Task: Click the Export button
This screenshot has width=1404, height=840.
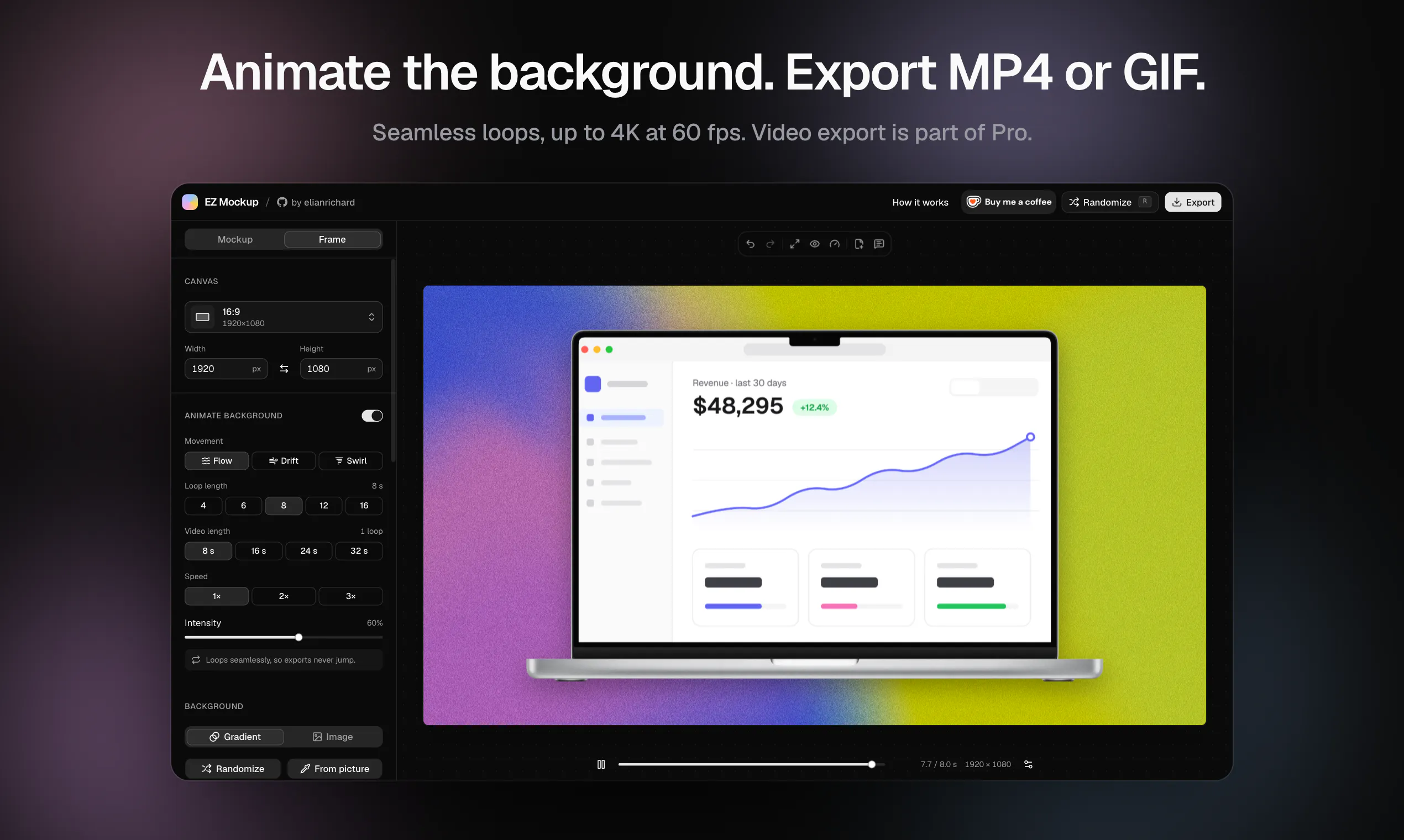Action: coord(1193,202)
